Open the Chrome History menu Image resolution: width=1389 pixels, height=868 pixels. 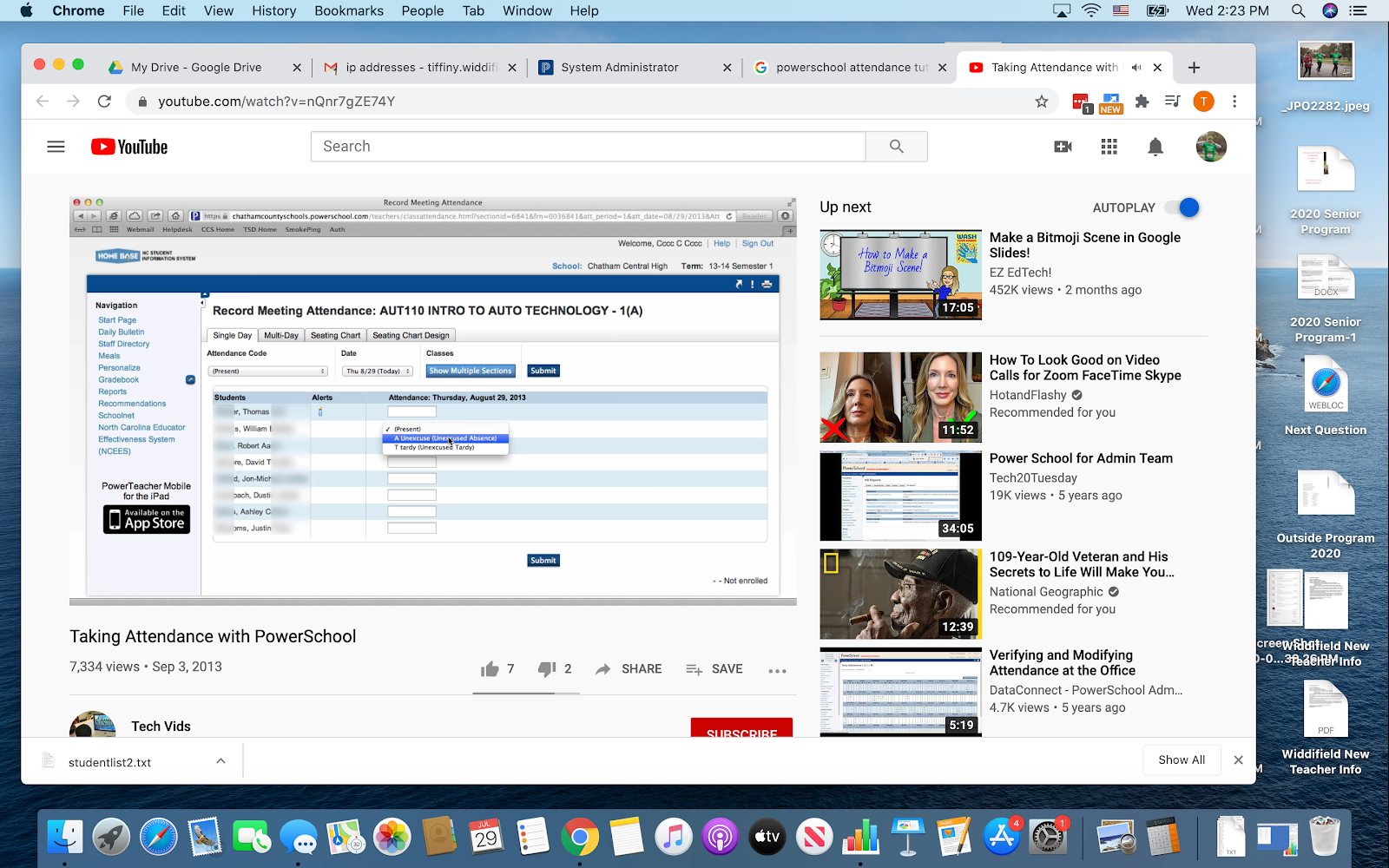[x=274, y=10]
